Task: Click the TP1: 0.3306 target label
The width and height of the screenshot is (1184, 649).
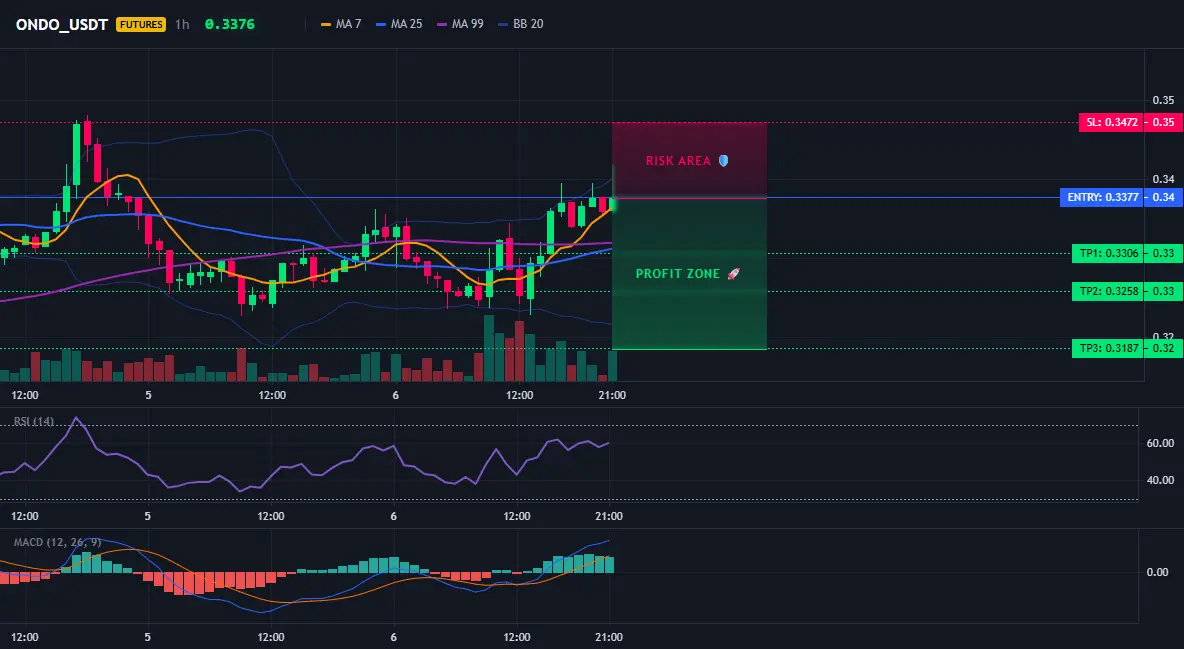Action: pos(1108,253)
